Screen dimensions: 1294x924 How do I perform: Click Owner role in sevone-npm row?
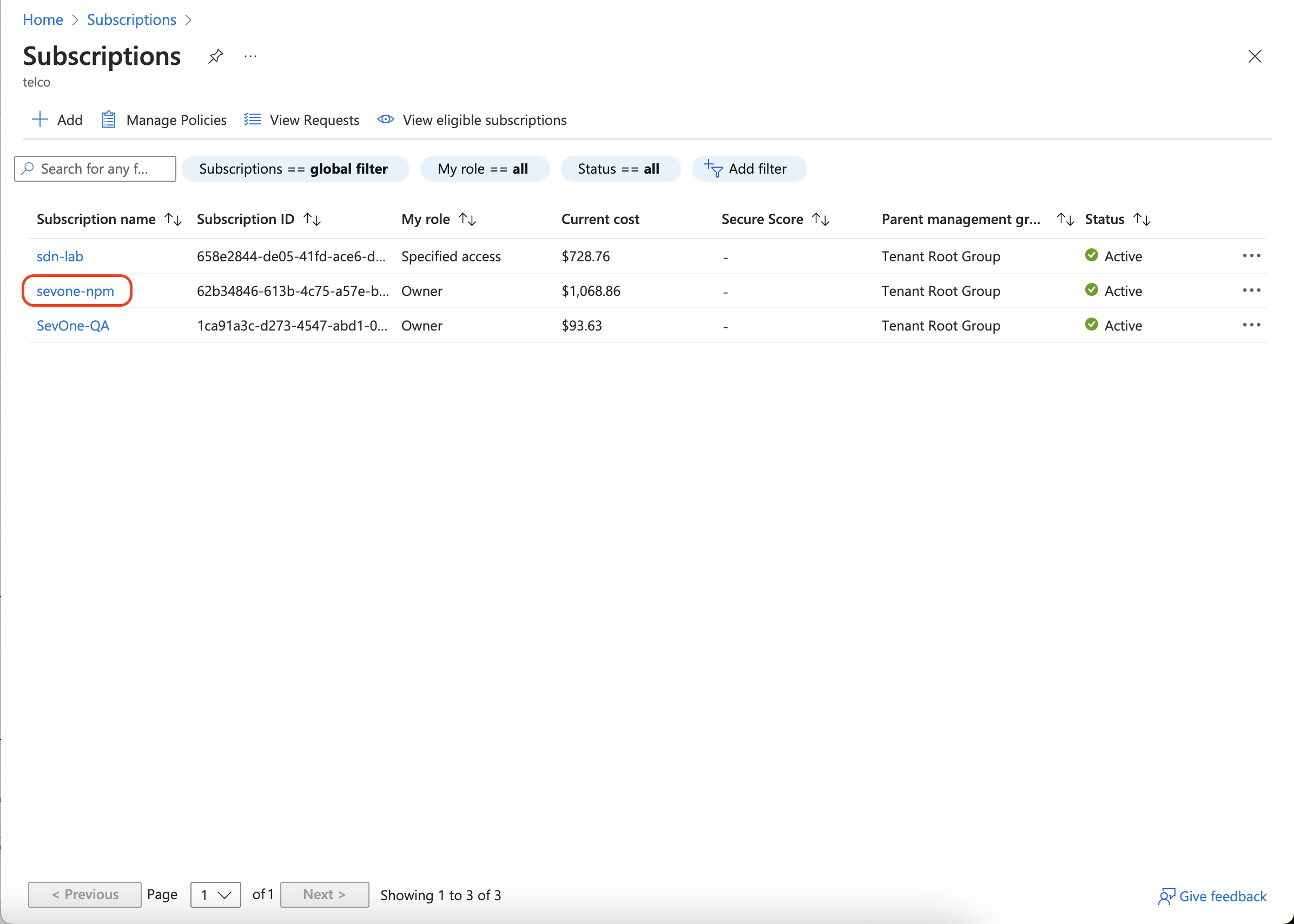pyautogui.click(x=421, y=291)
